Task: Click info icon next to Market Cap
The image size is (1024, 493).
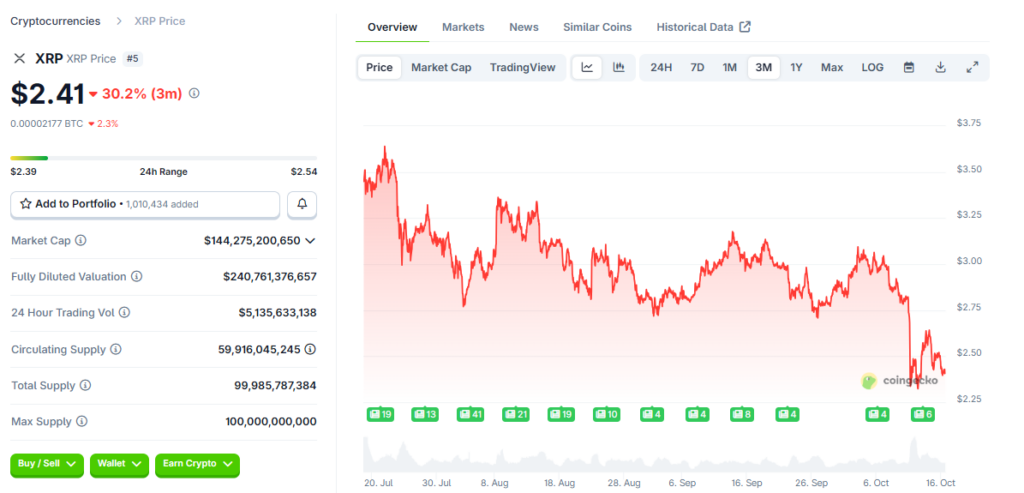Action: (x=81, y=241)
